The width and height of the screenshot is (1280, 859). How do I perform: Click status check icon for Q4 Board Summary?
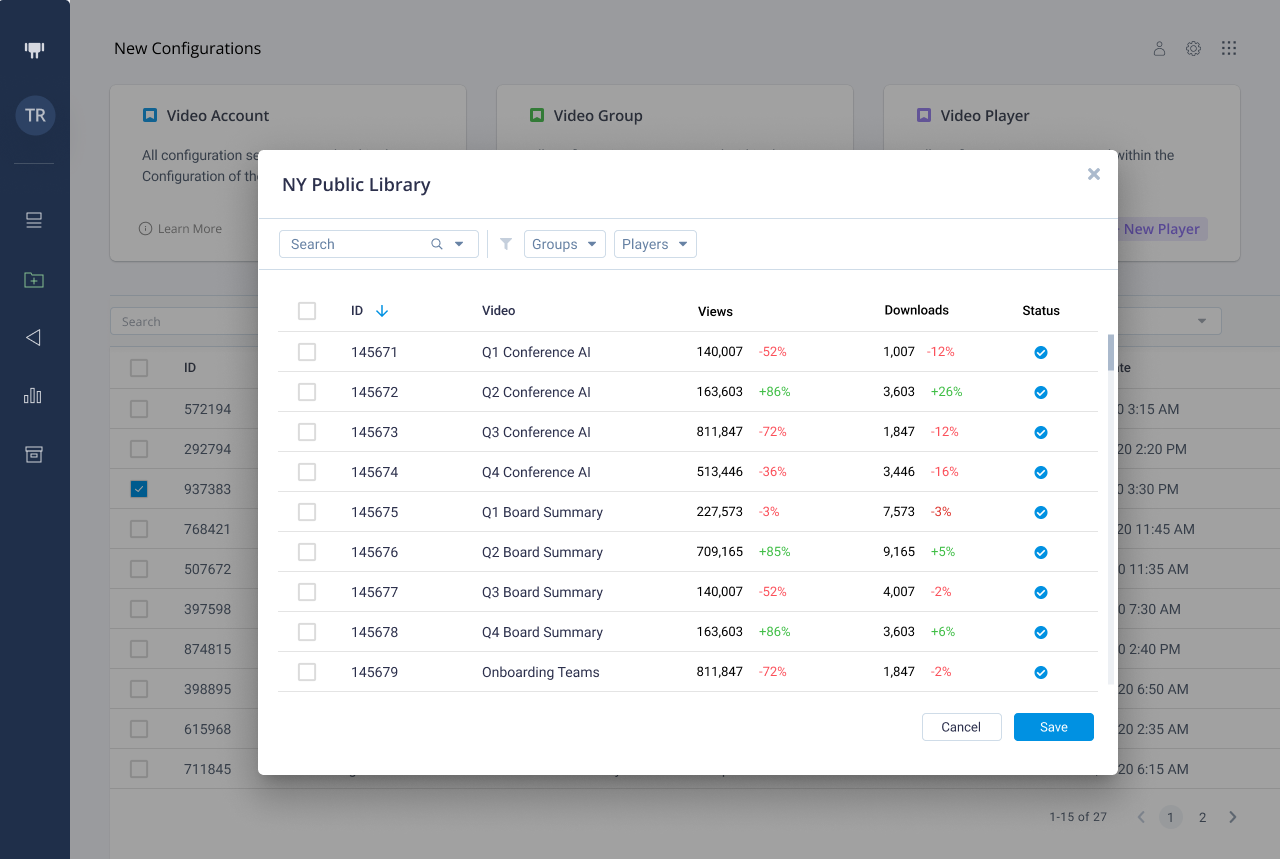(x=1041, y=632)
